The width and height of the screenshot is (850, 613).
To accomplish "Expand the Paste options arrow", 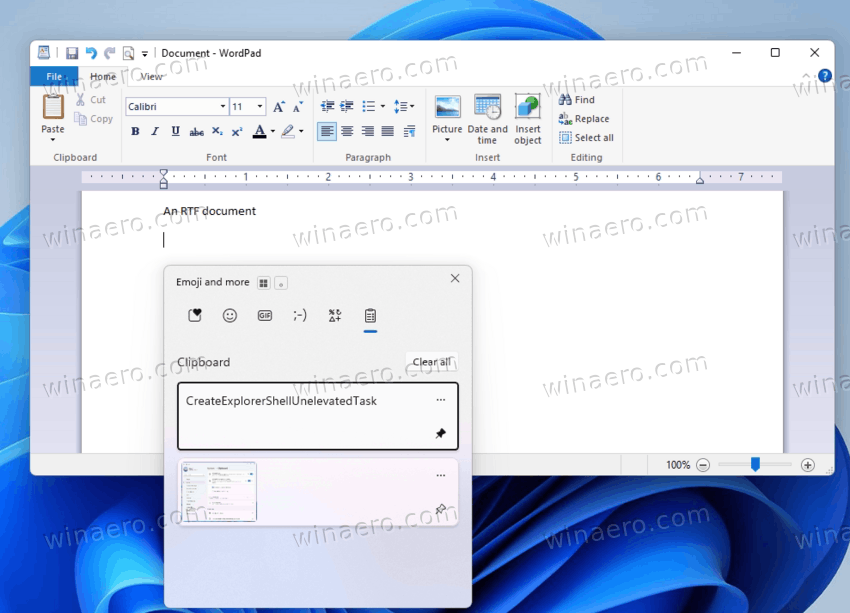I will coord(53,140).
